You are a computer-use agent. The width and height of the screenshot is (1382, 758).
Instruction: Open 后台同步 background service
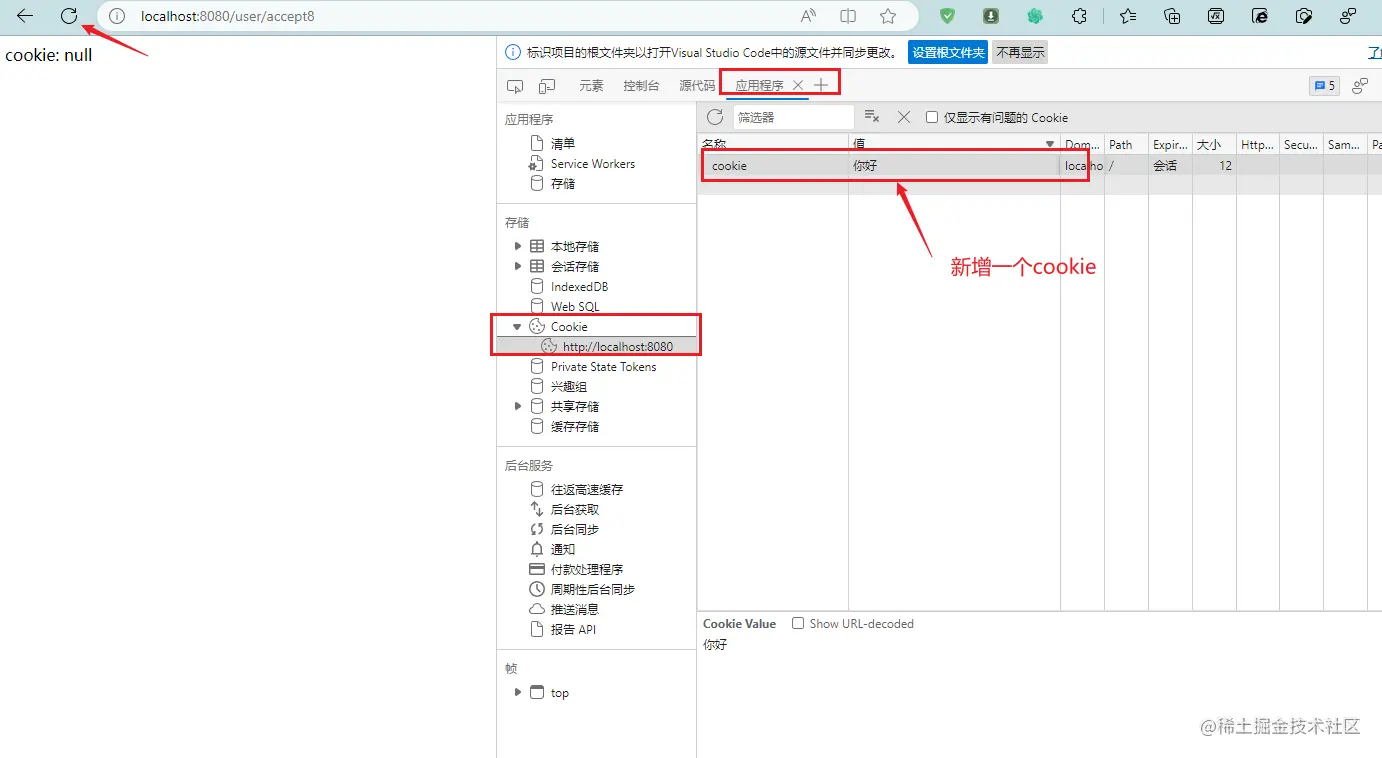(x=575, y=529)
